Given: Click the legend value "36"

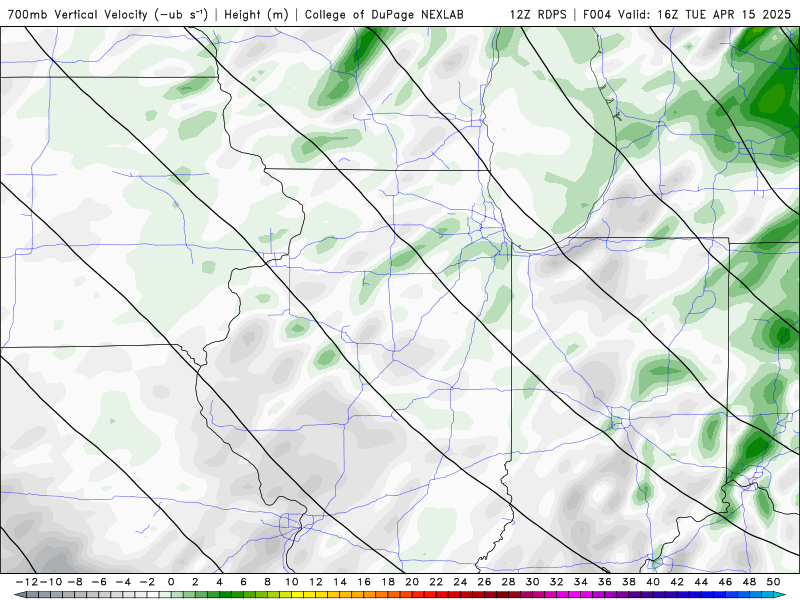Looking at the screenshot, I should (x=605, y=582).
